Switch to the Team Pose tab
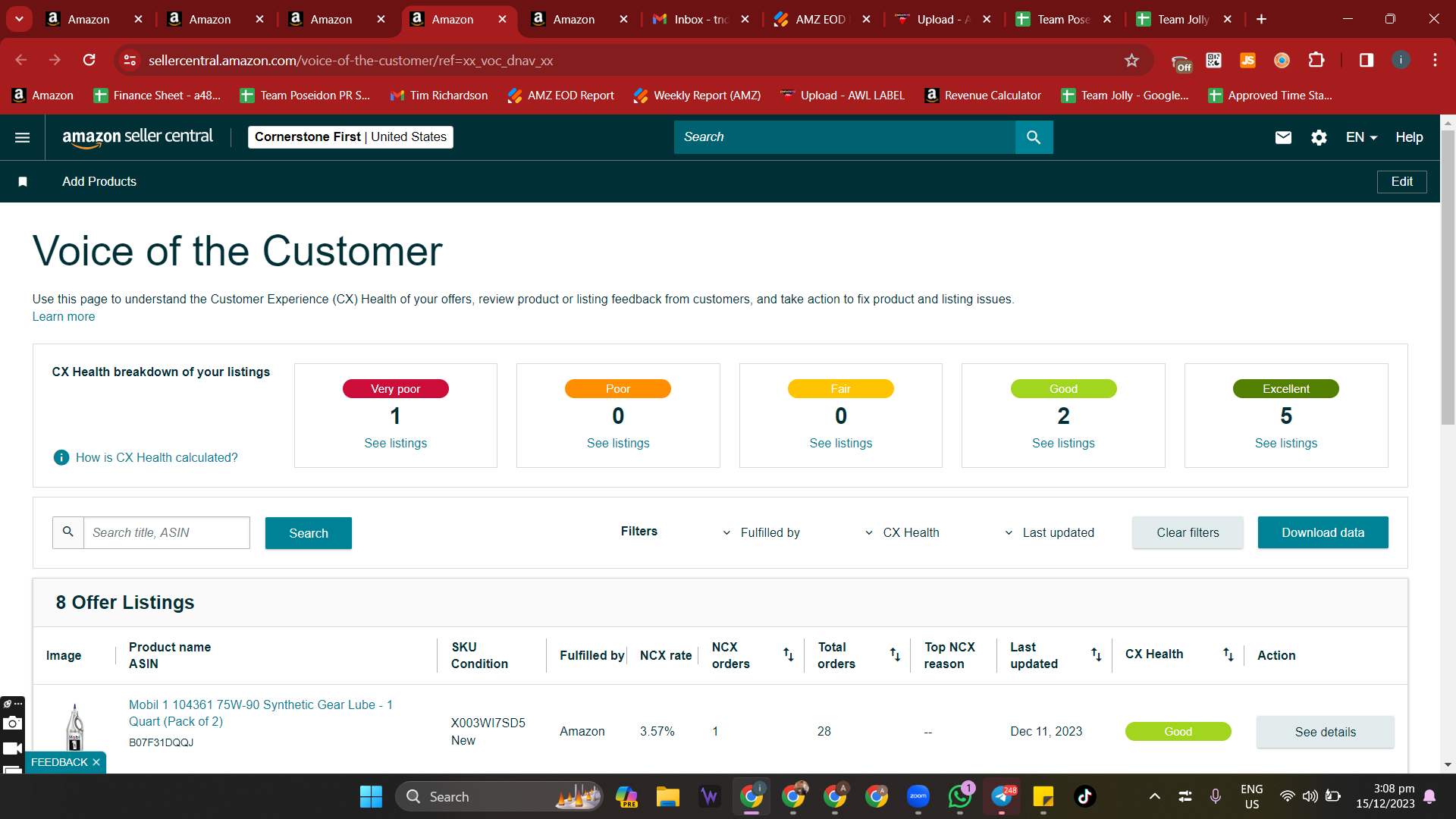 (x=1064, y=19)
